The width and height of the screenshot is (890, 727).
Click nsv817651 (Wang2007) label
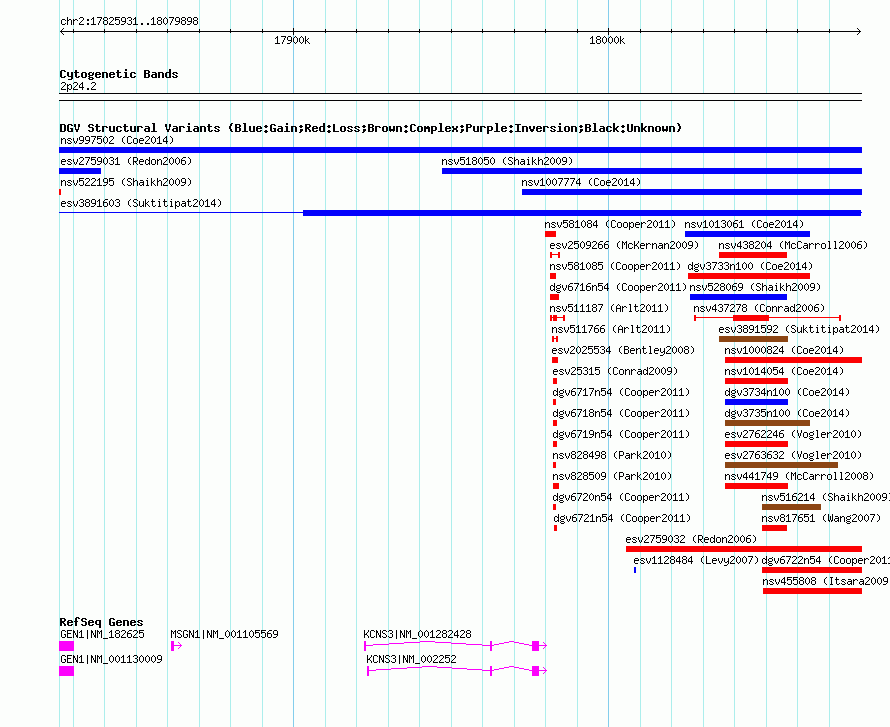(x=821, y=518)
